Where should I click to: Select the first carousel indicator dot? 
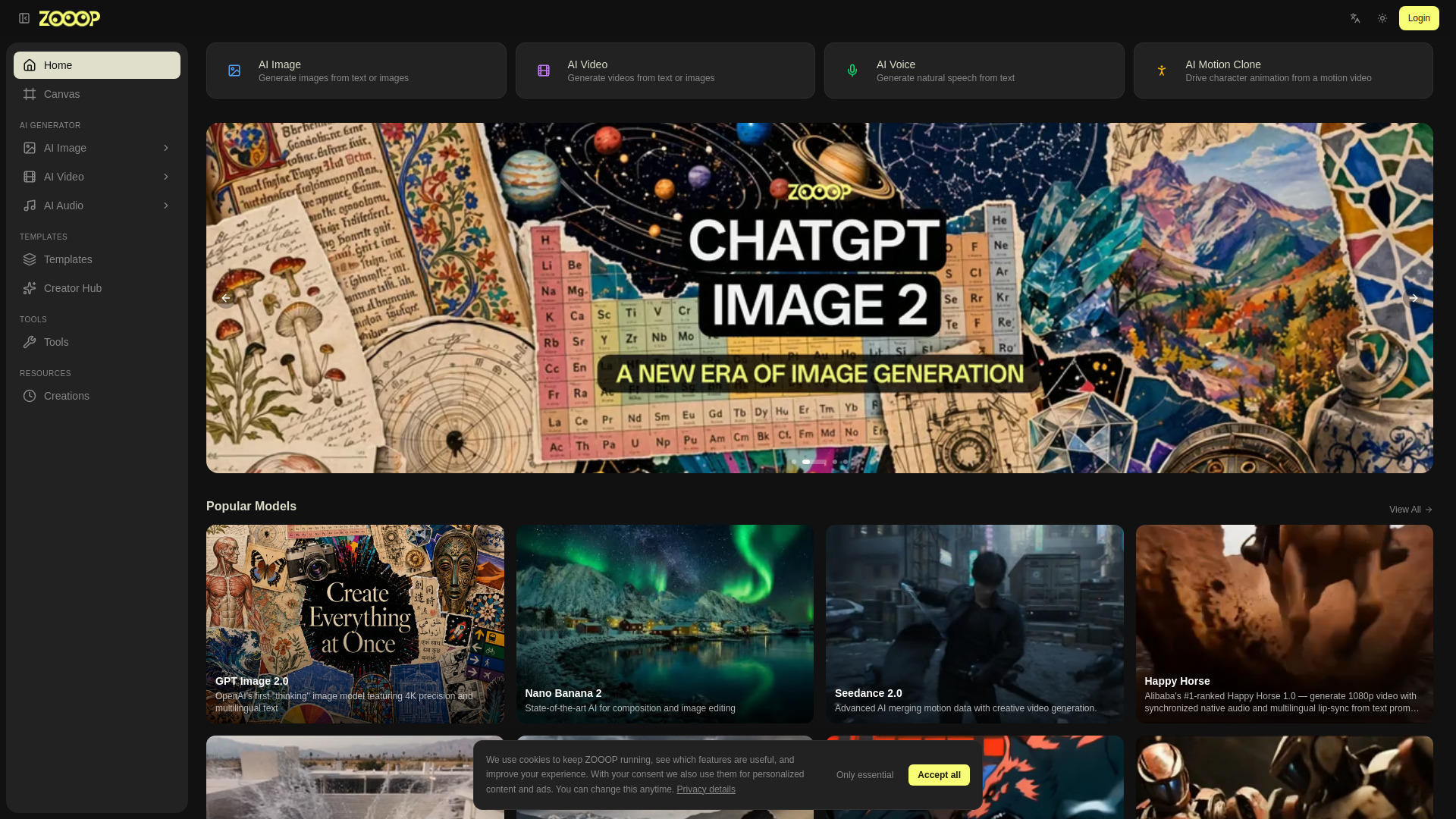pos(794,462)
